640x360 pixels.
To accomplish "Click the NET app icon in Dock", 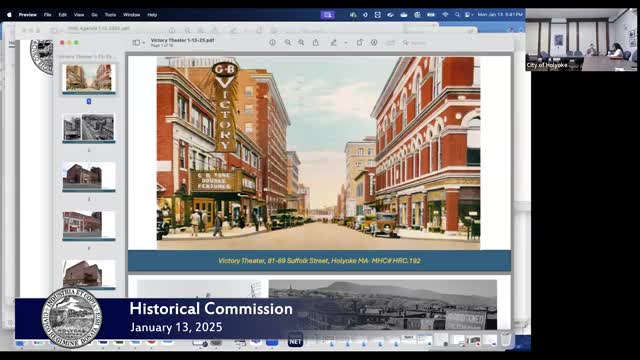I will 295,341.
